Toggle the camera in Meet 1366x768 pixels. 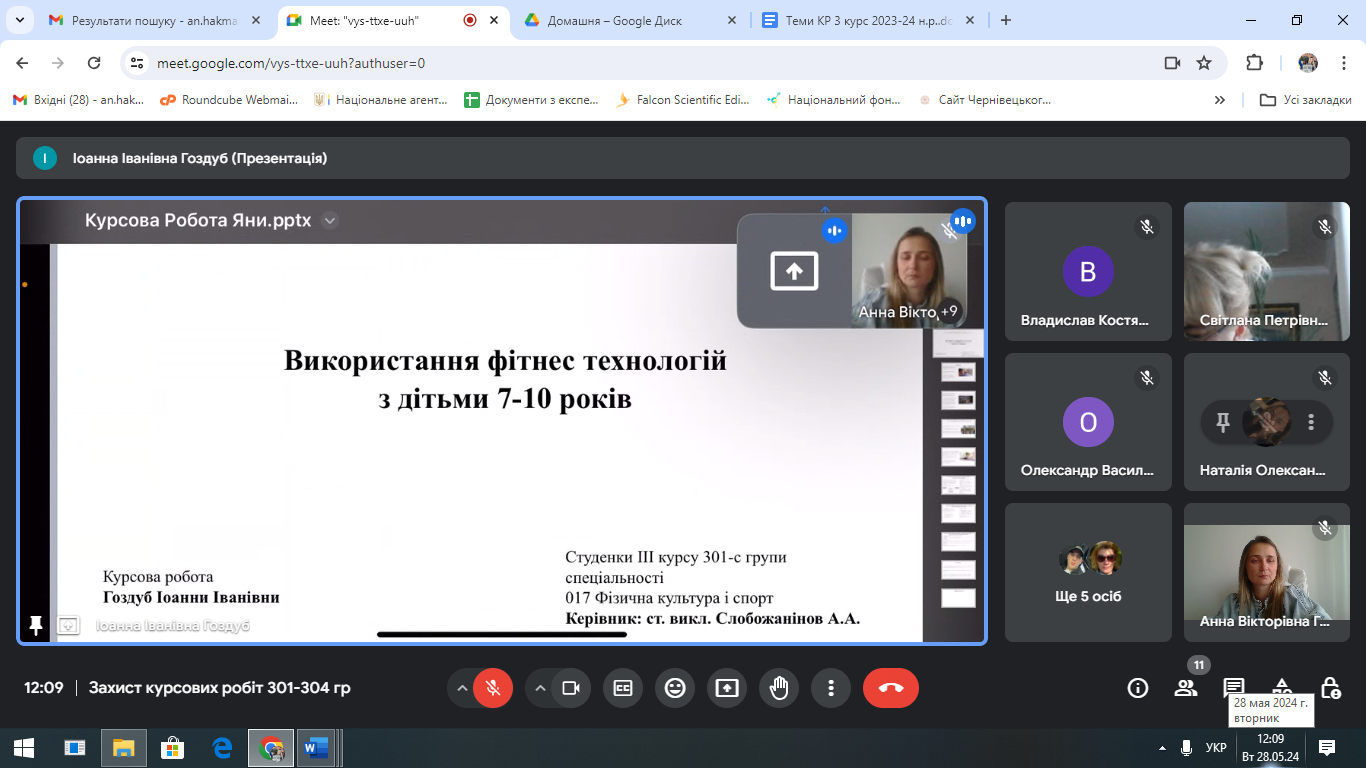click(571, 688)
